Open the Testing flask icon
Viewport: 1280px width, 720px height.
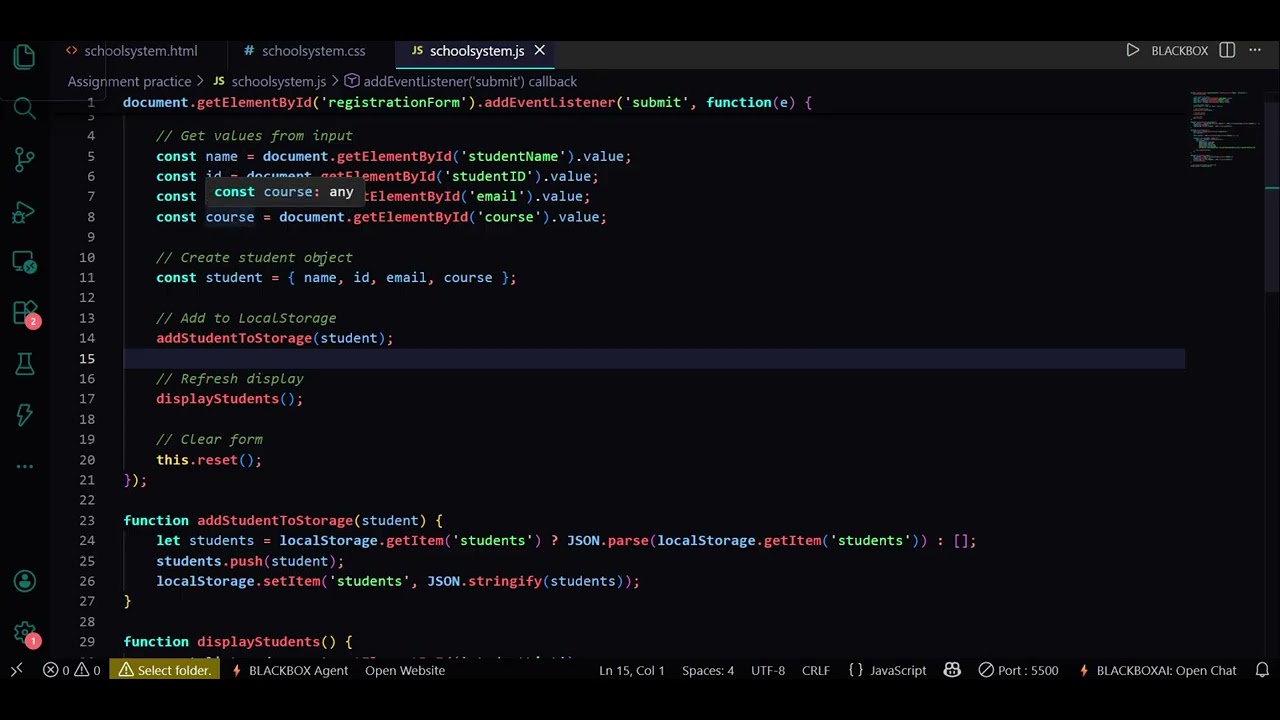pyautogui.click(x=25, y=364)
